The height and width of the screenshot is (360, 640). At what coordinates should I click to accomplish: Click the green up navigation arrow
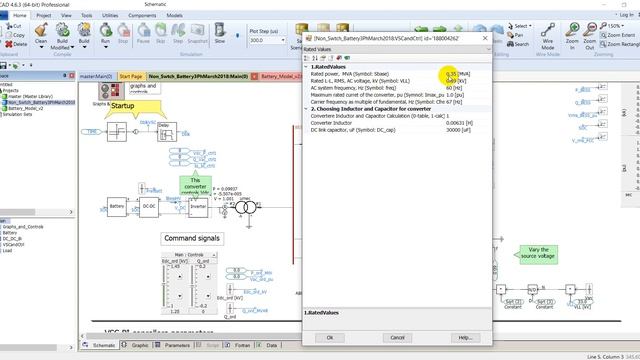[x=458, y=29]
